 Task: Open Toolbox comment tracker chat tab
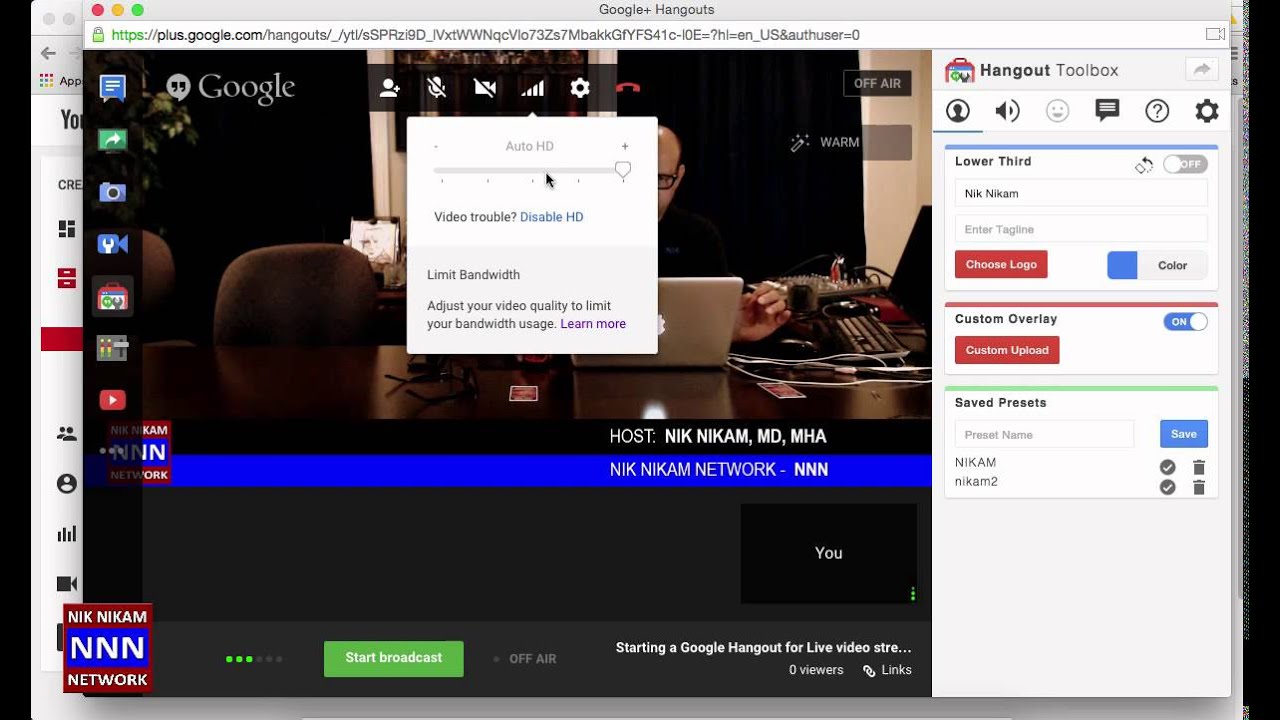(x=1107, y=111)
